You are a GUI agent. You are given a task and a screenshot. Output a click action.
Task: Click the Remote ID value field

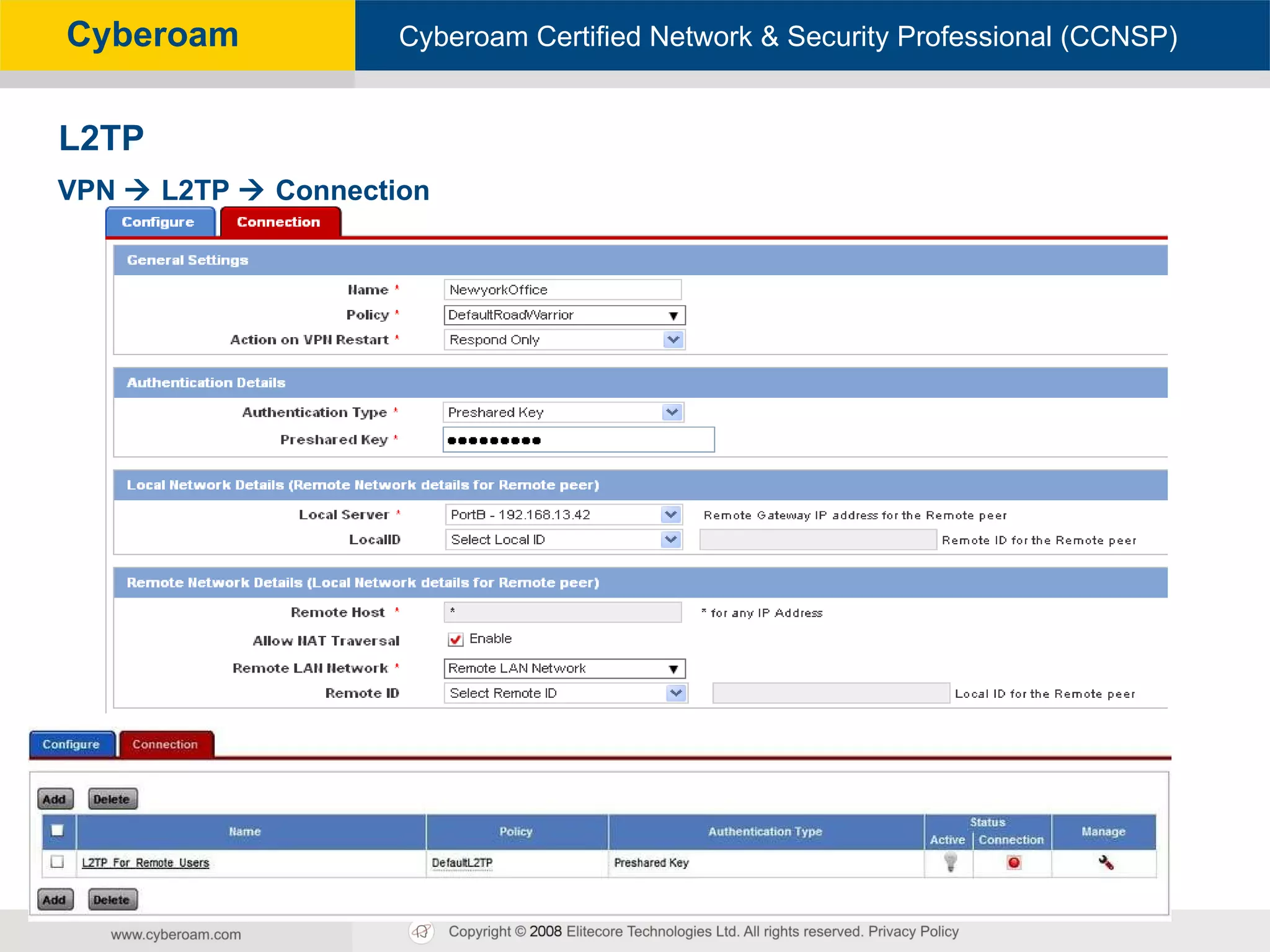click(x=831, y=693)
